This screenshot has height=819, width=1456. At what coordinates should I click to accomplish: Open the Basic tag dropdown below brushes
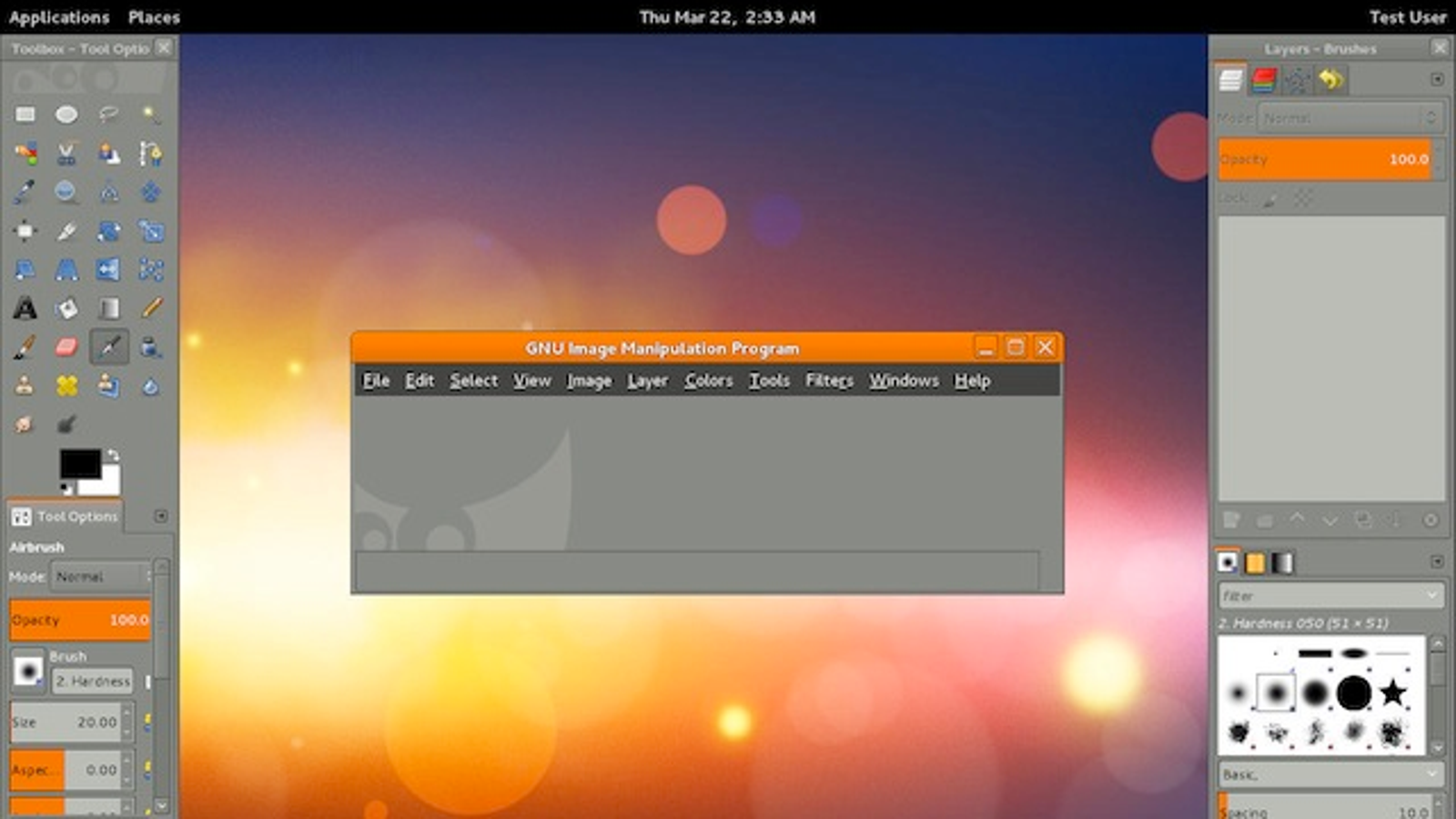(1330, 774)
